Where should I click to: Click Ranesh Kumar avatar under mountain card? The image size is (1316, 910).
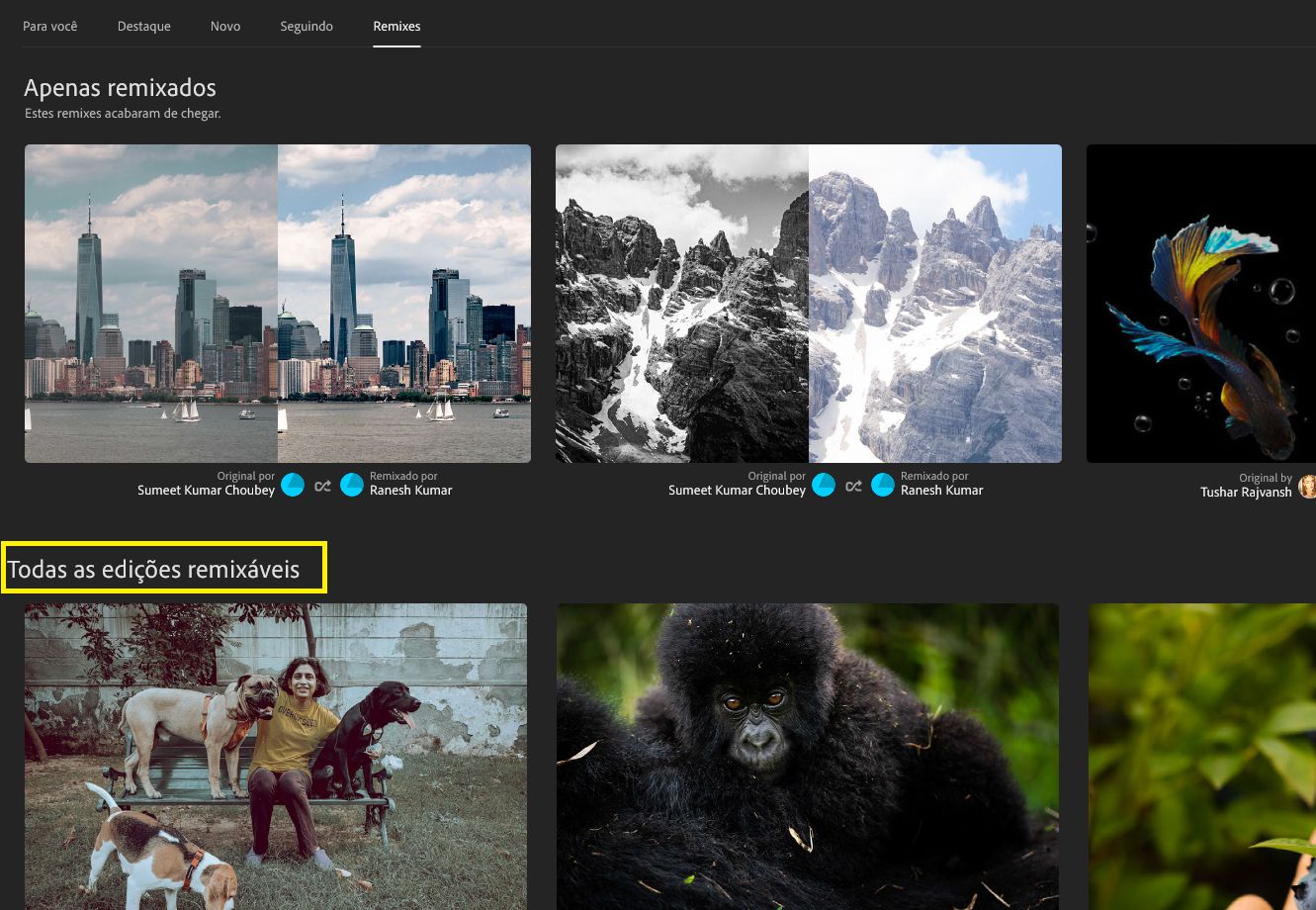pos(883,485)
